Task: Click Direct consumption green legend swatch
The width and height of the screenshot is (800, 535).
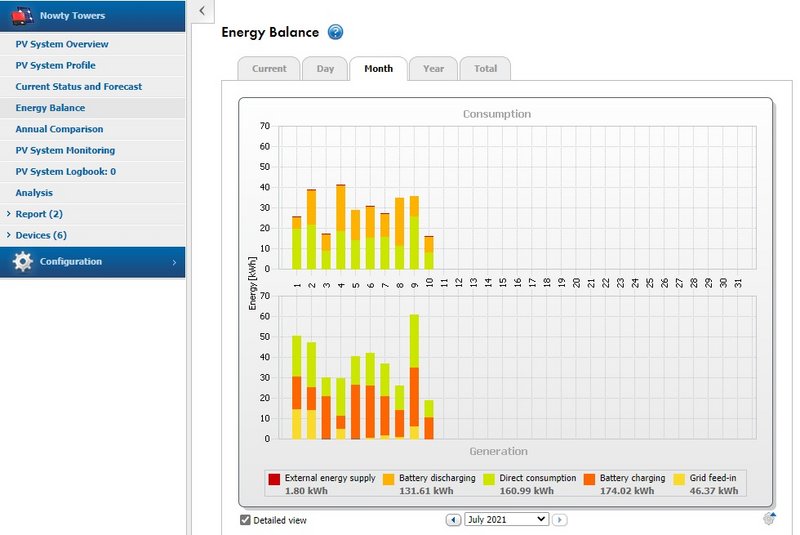Action: point(489,479)
